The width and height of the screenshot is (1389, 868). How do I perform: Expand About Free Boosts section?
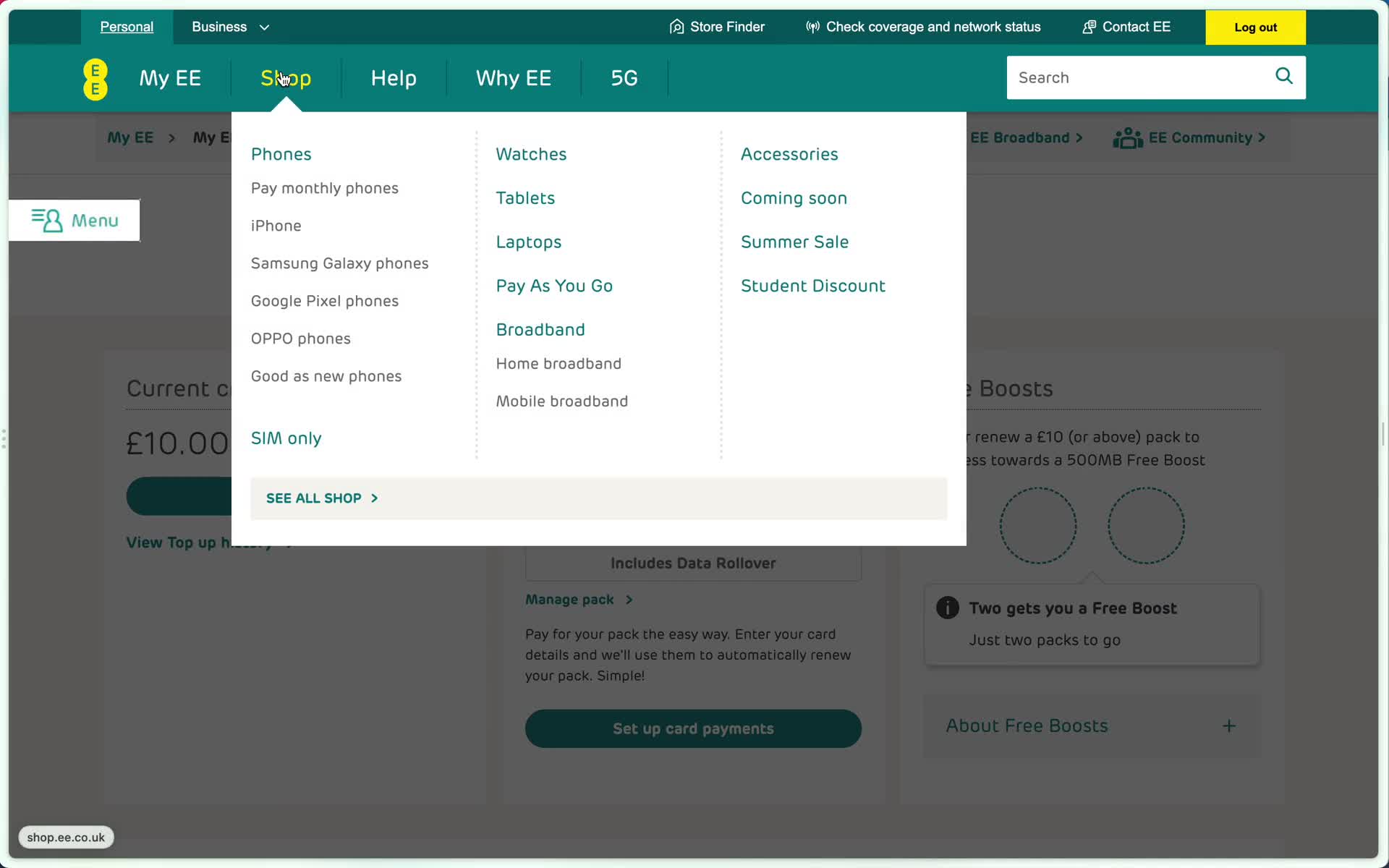pyautogui.click(x=1092, y=726)
